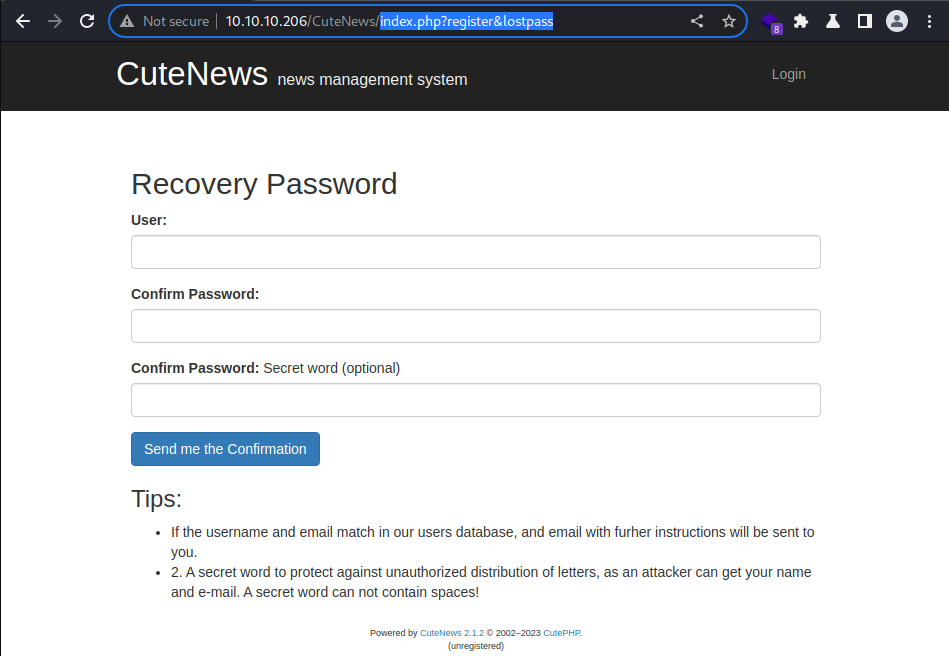The height and width of the screenshot is (656, 949).
Task: Click the Tips: heading
Action: (x=156, y=499)
